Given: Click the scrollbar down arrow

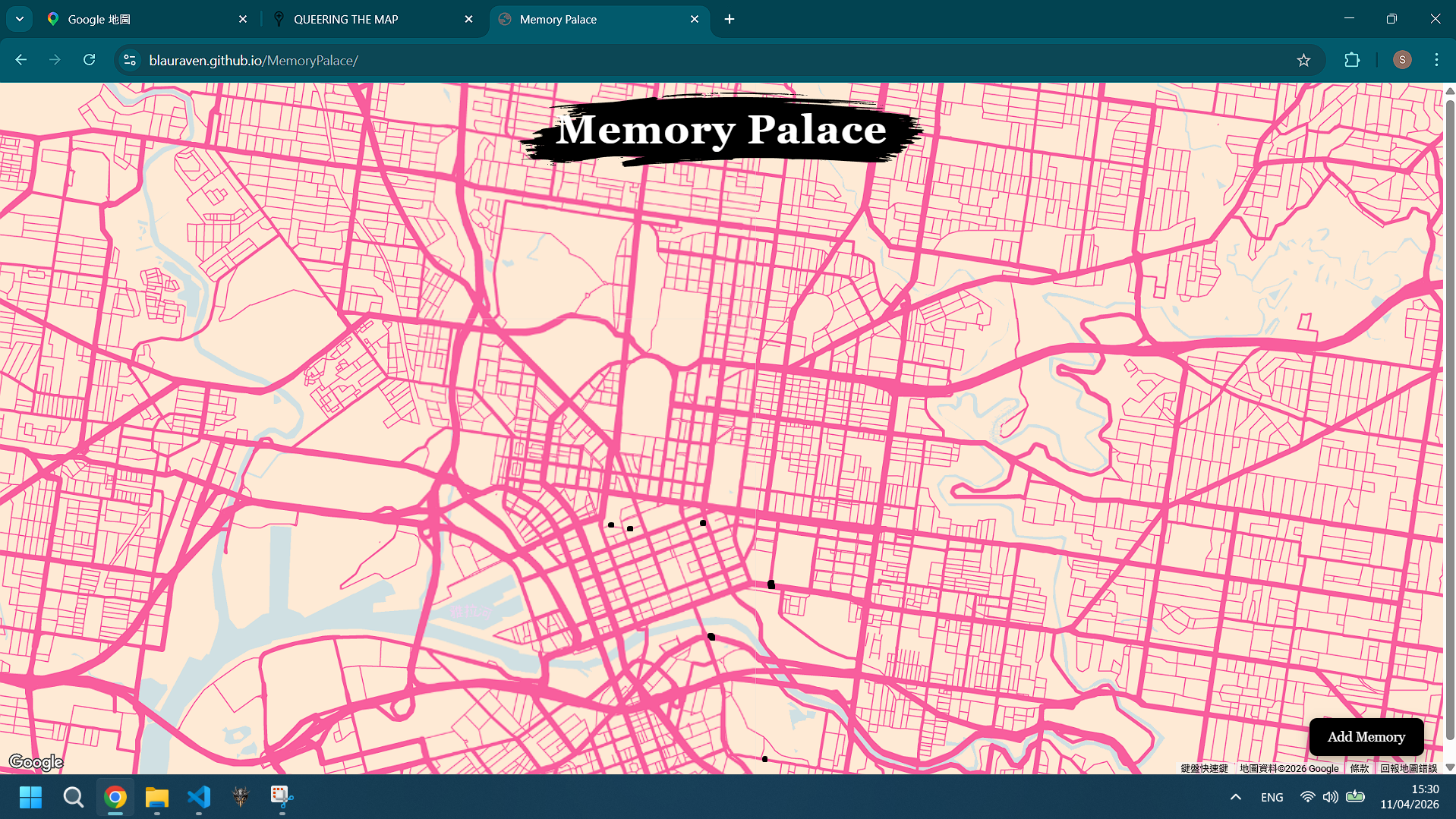Looking at the screenshot, I should click(1449, 767).
